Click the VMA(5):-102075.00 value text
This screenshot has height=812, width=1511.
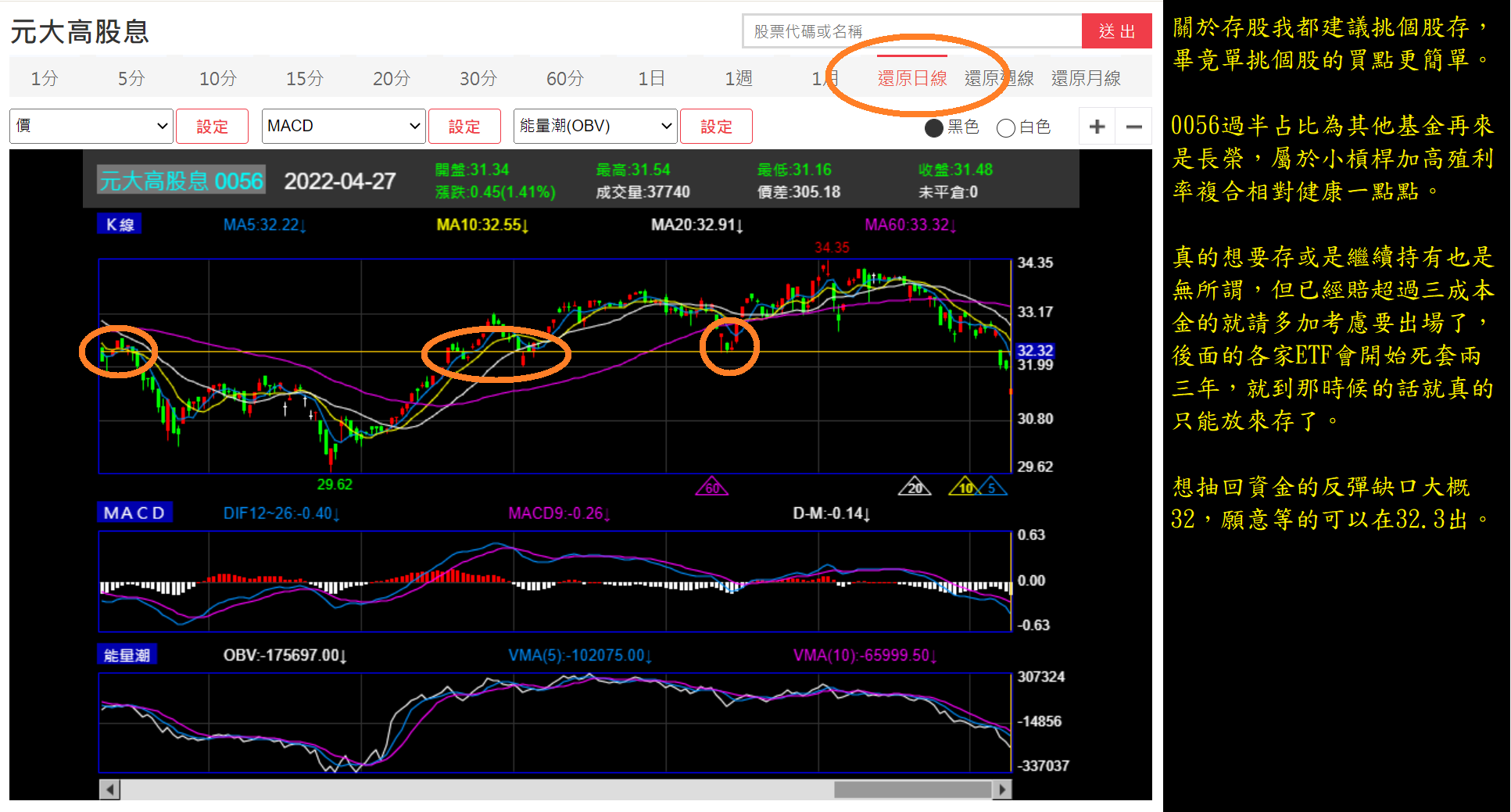pyautogui.click(x=580, y=655)
